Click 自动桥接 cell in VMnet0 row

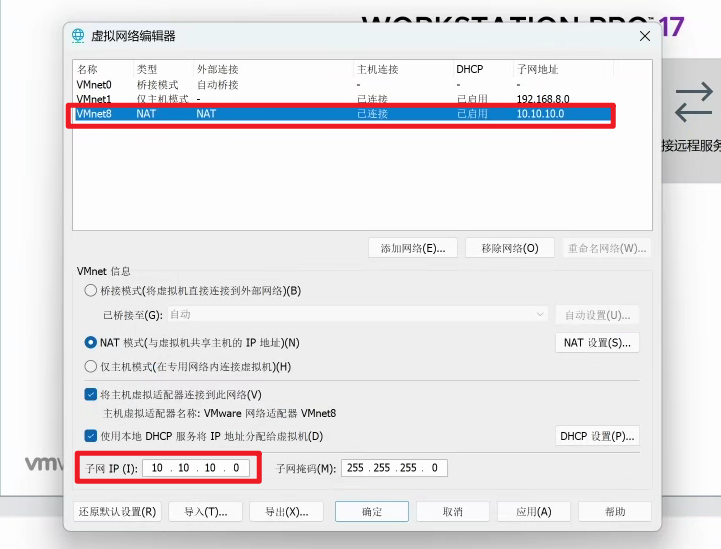point(217,85)
